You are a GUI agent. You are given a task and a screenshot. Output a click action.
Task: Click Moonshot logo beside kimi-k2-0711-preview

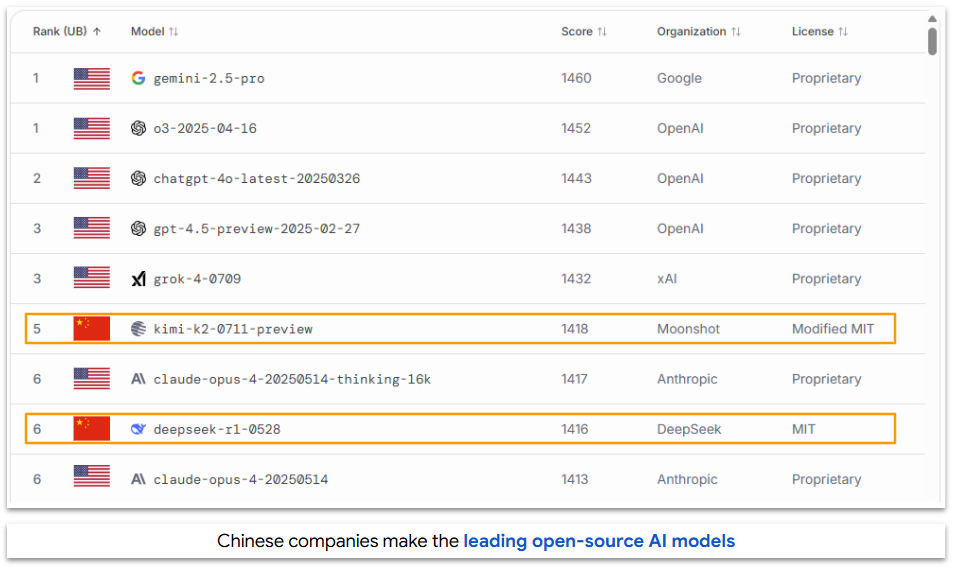tap(139, 329)
